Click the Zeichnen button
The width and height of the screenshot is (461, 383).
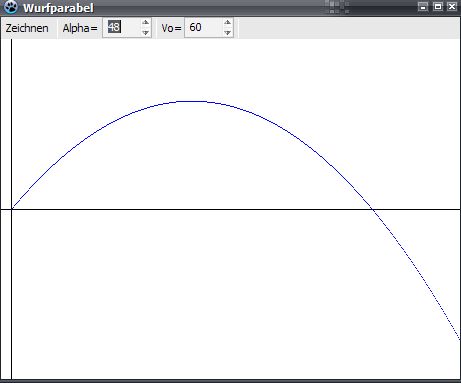pyautogui.click(x=27, y=28)
